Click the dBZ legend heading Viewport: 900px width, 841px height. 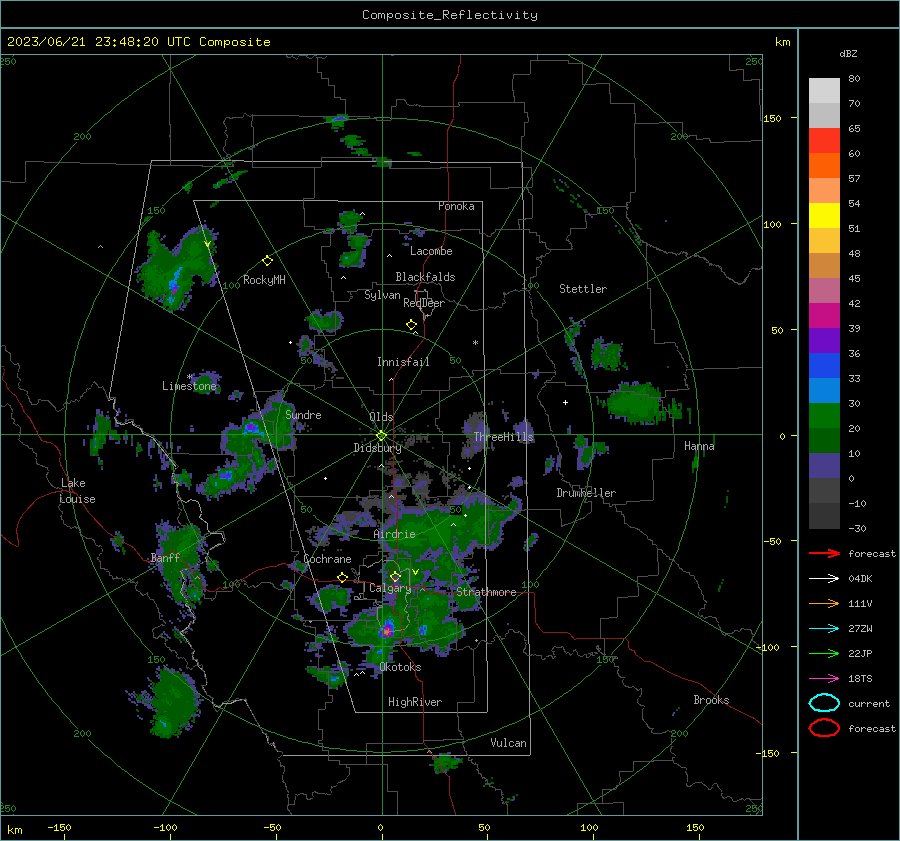(x=848, y=53)
